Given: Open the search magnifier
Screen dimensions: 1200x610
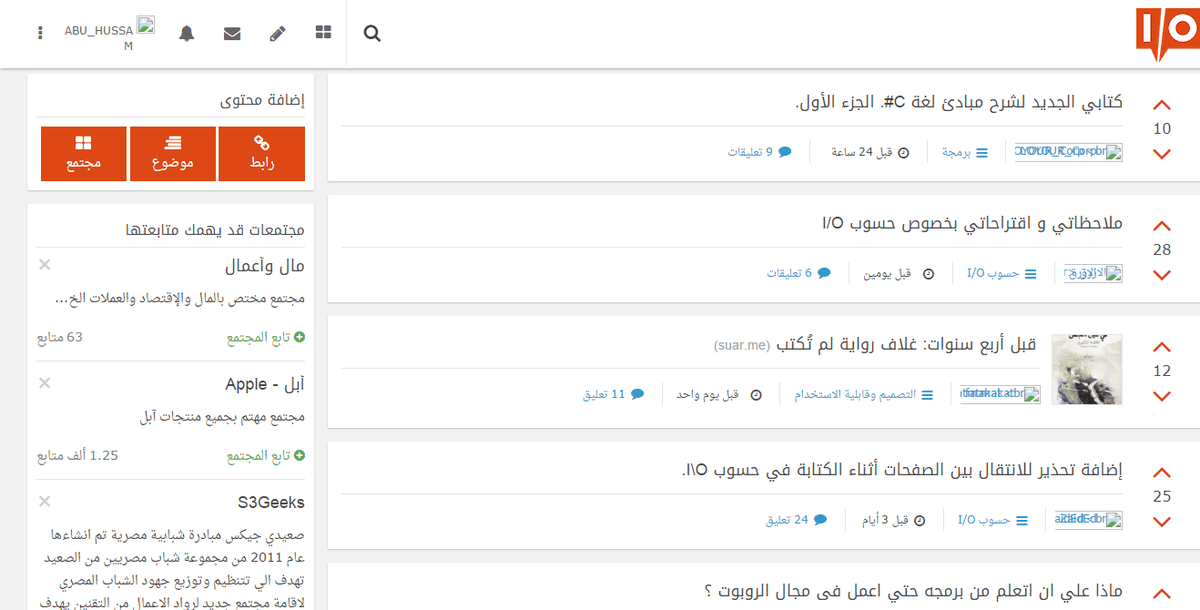Looking at the screenshot, I should pos(371,33).
